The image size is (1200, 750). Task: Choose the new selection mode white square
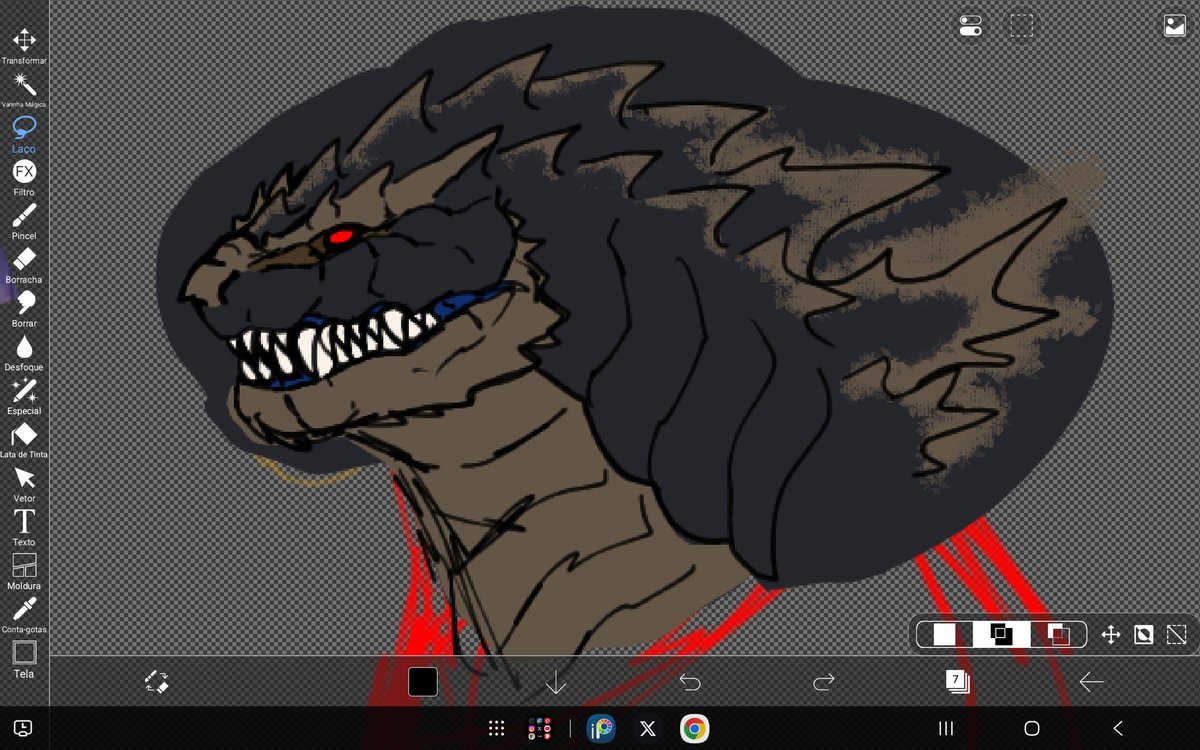click(x=945, y=634)
